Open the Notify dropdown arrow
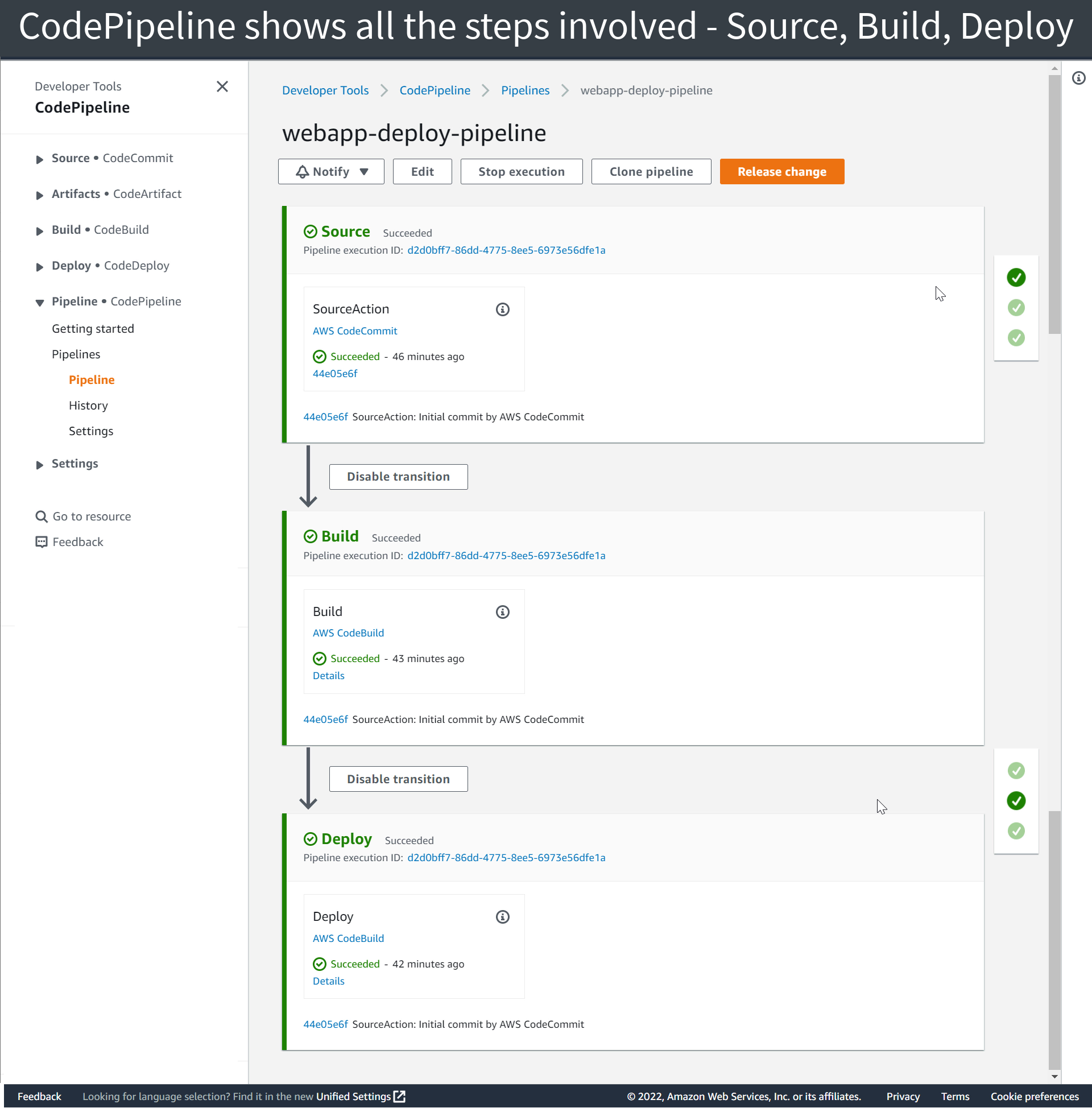 pyautogui.click(x=365, y=171)
